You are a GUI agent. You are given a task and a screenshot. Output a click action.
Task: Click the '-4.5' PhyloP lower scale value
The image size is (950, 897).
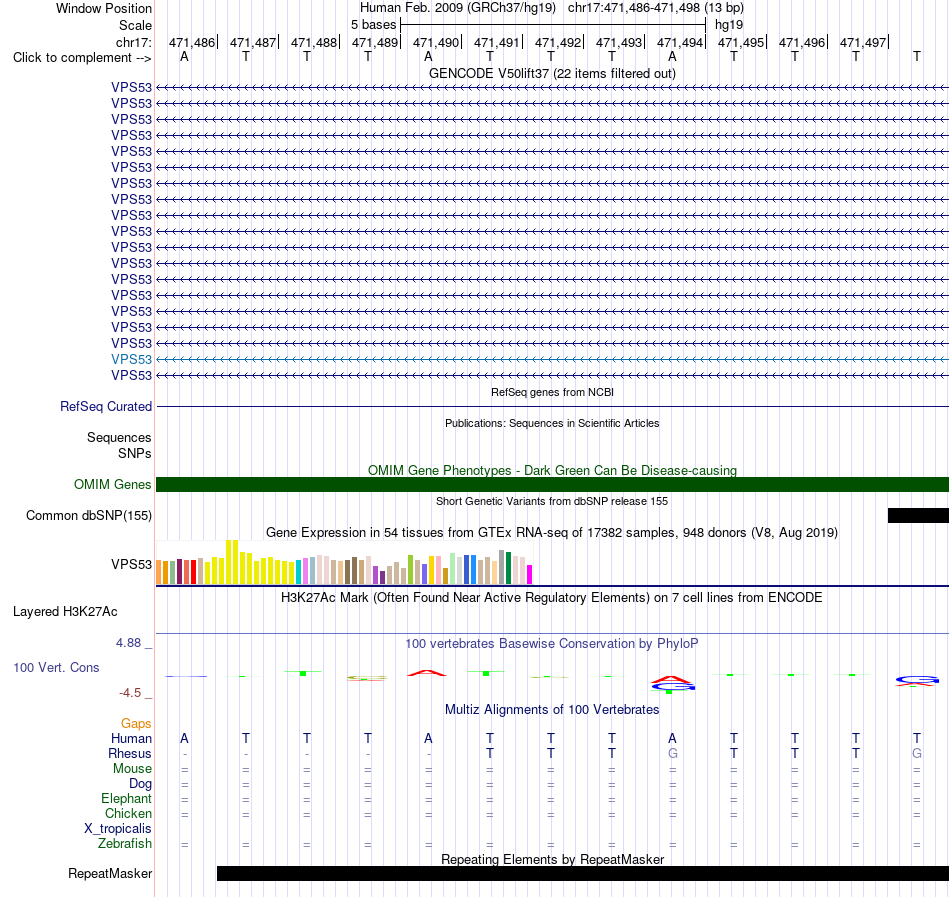coord(130,692)
